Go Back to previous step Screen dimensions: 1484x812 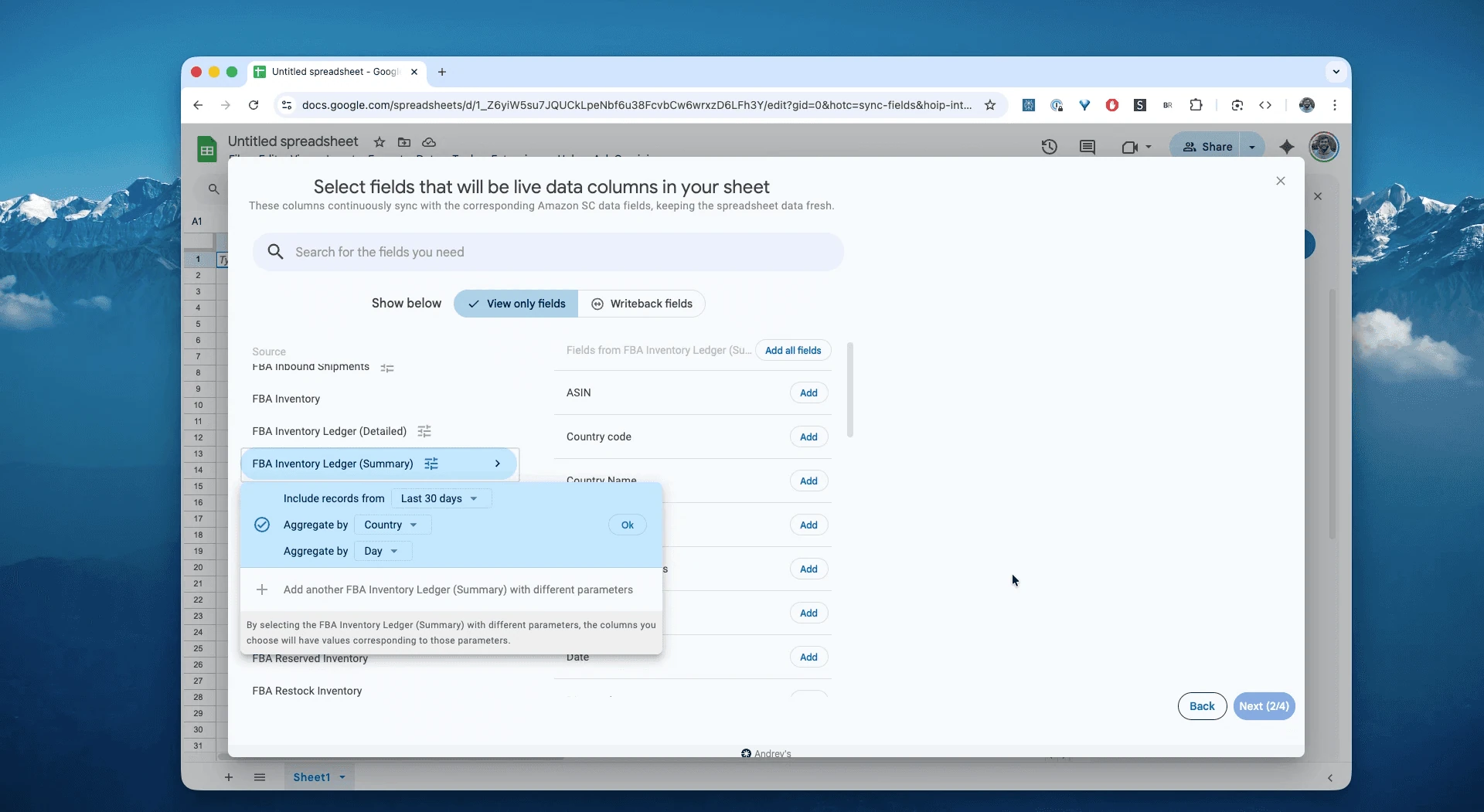pos(1202,706)
